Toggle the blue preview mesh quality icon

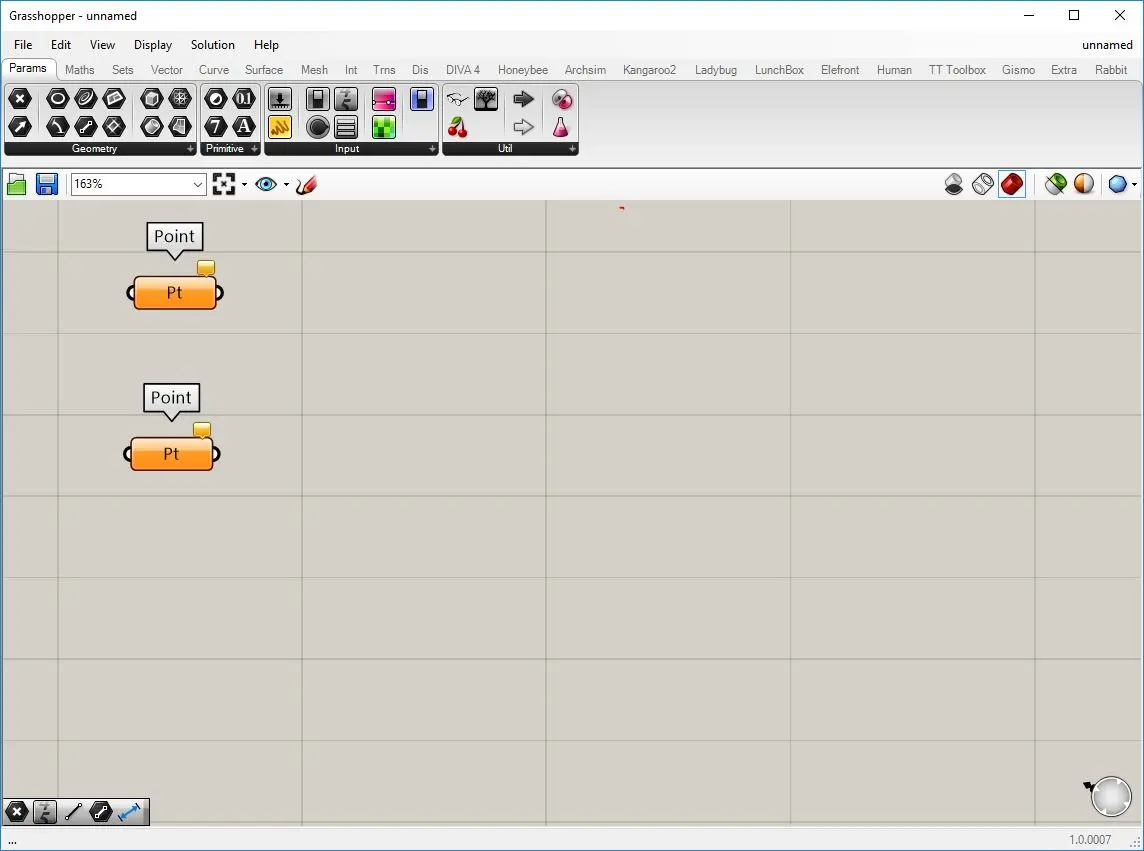click(1117, 185)
